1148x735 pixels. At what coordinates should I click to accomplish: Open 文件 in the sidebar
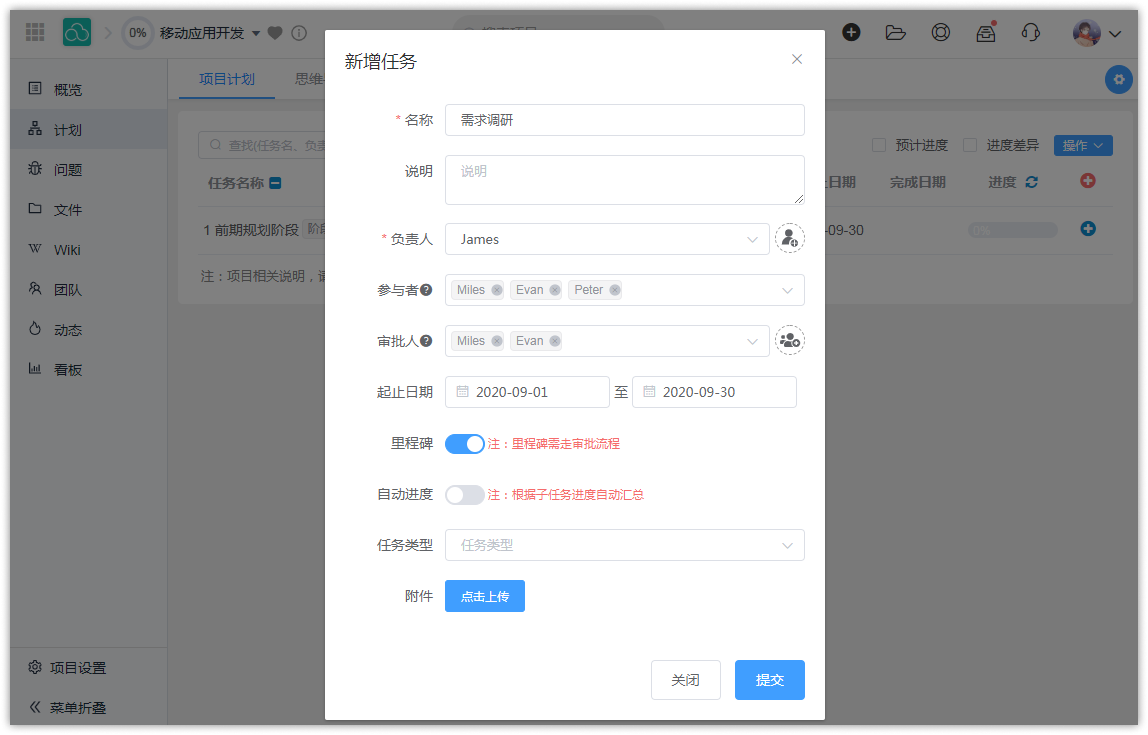pyautogui.click(x=89, y=209)
